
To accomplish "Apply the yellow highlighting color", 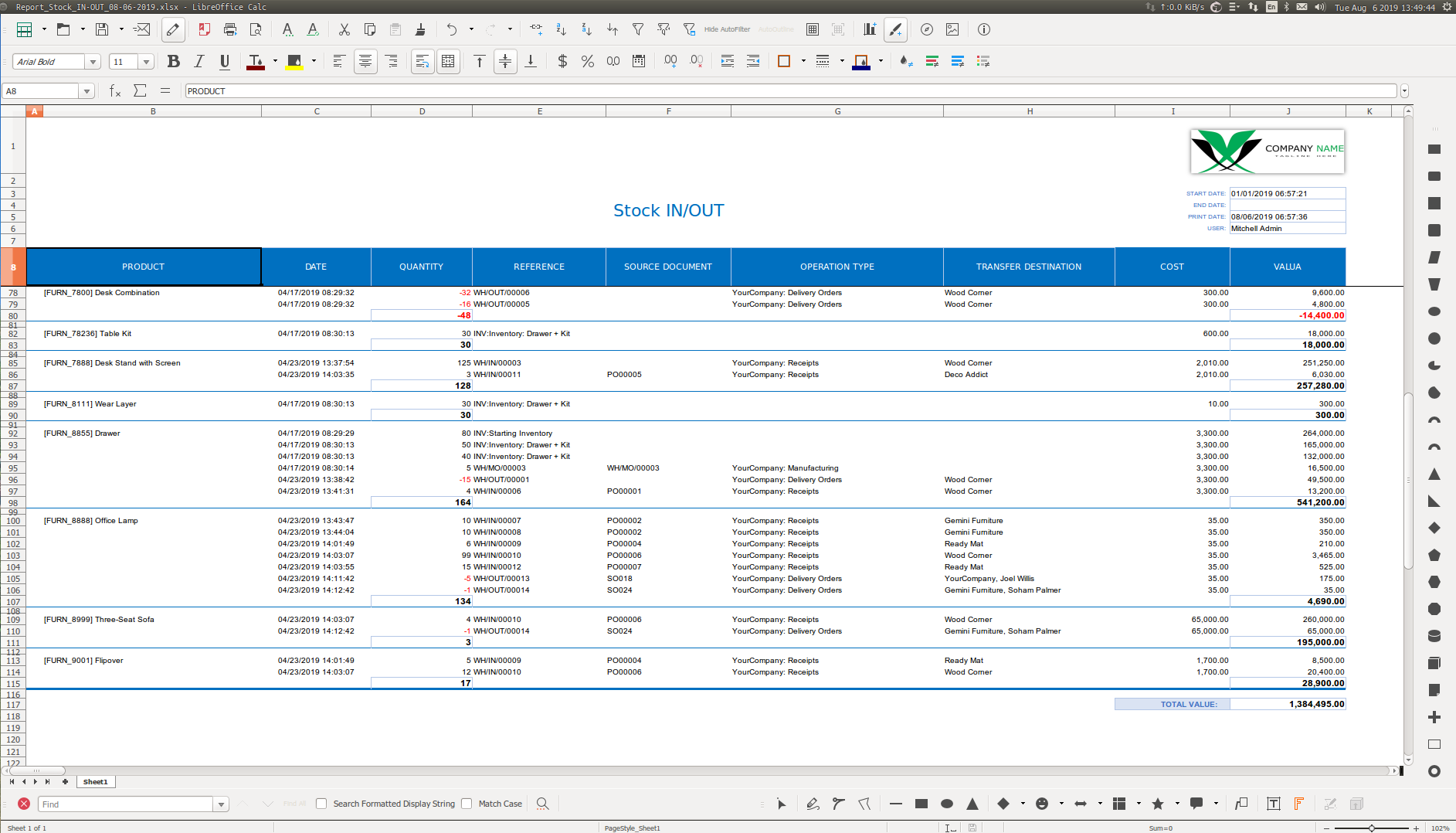I will click(294, 61).
